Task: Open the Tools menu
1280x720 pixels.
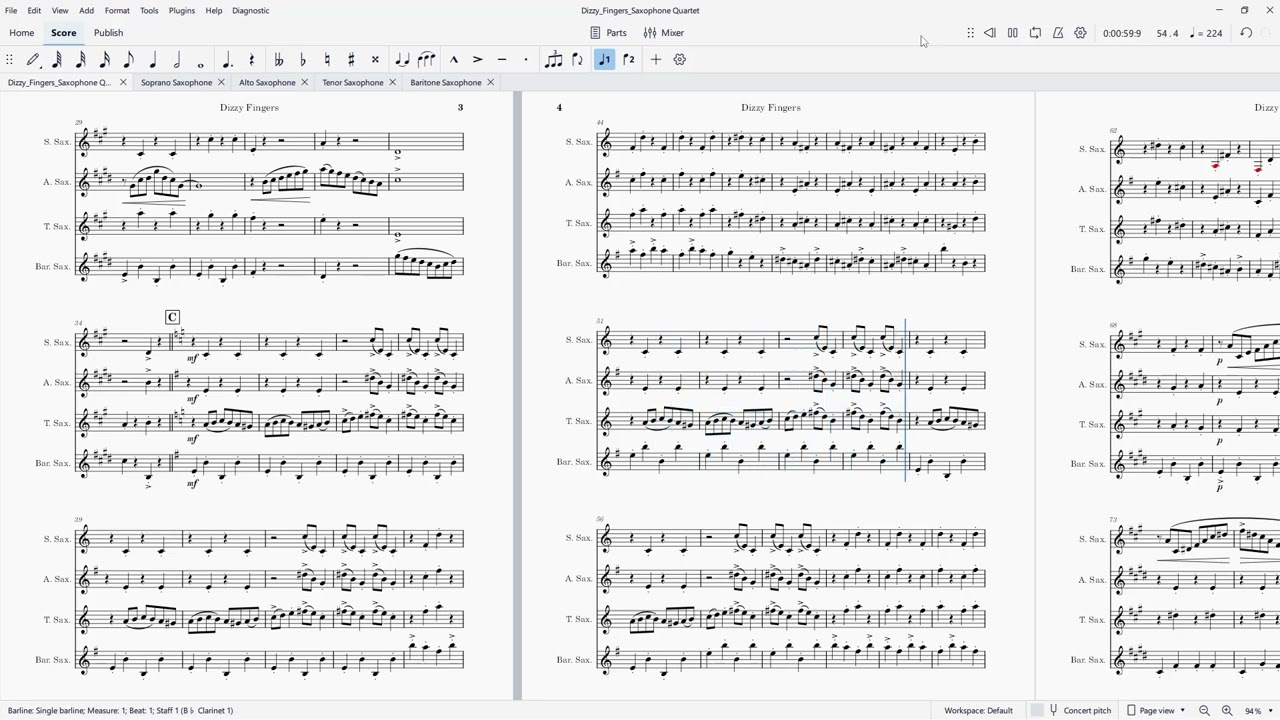Action: (149, 10)
